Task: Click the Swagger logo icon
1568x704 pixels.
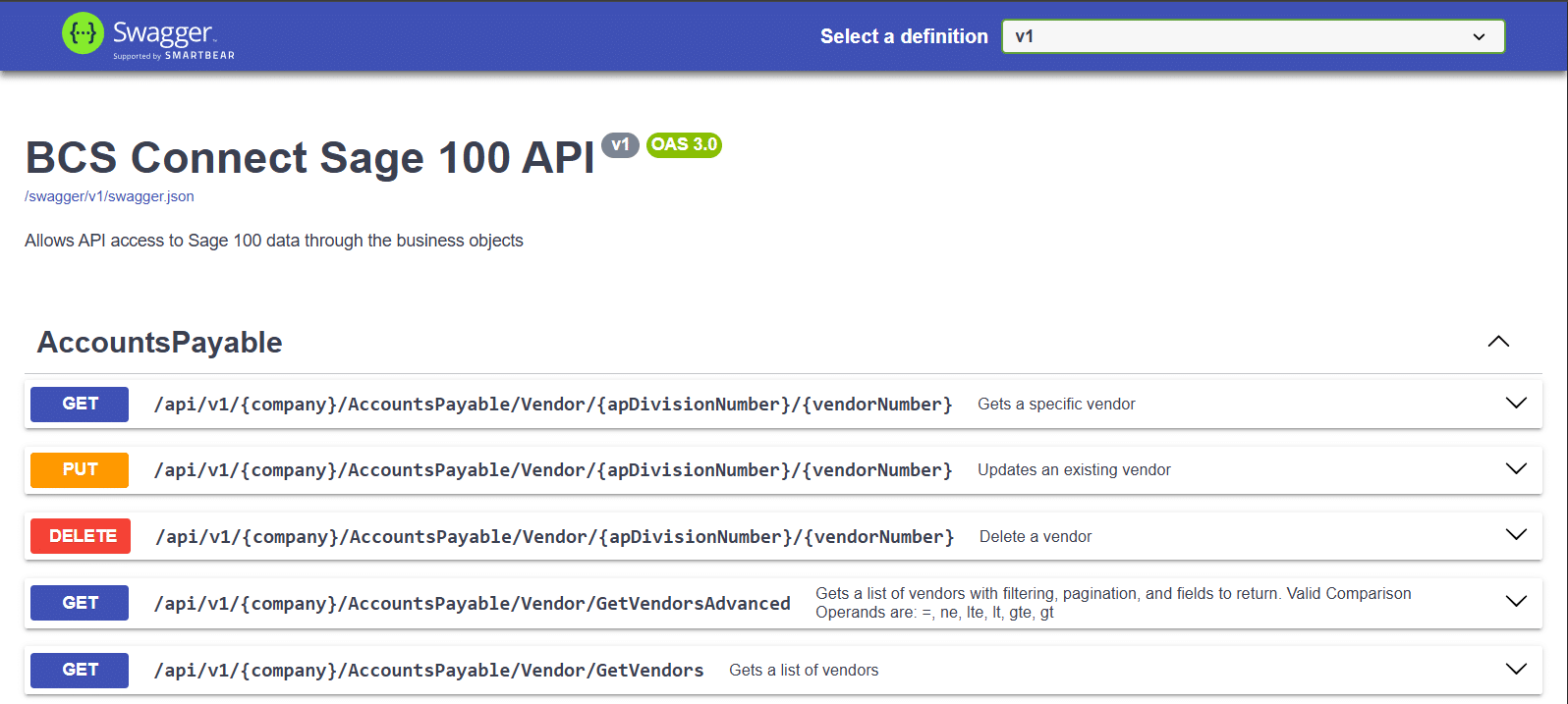Action: [83, 33]
